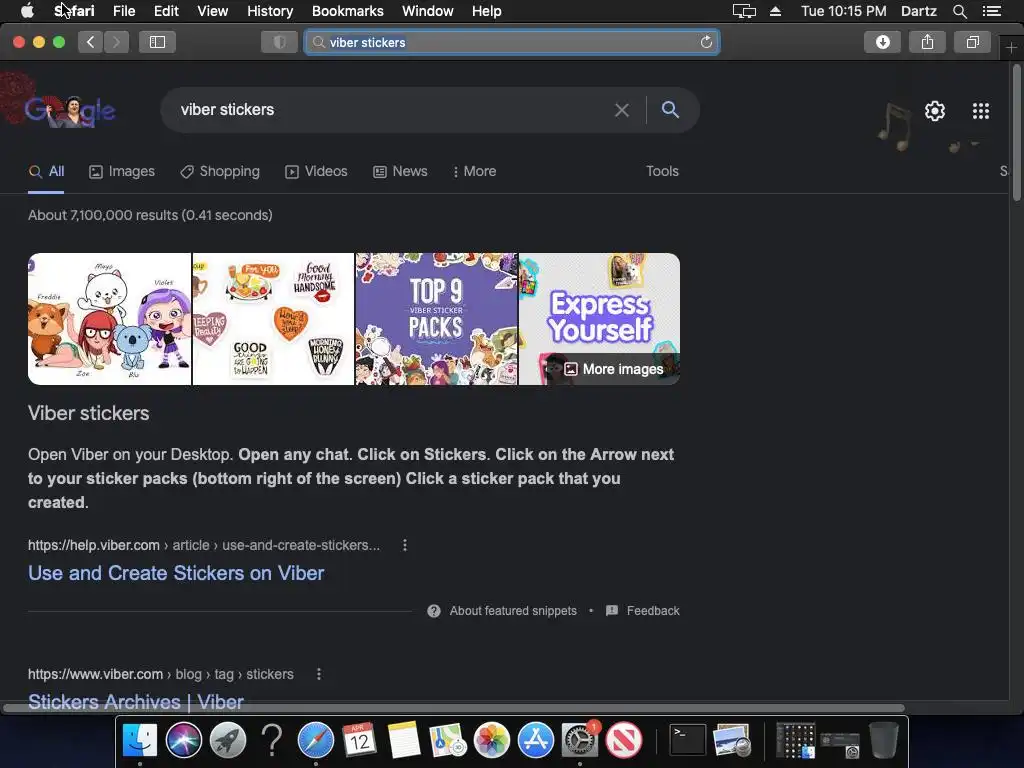Open Notification Center in menu bar
Screen dimensions: 1024x768
[x=991, y=11]
